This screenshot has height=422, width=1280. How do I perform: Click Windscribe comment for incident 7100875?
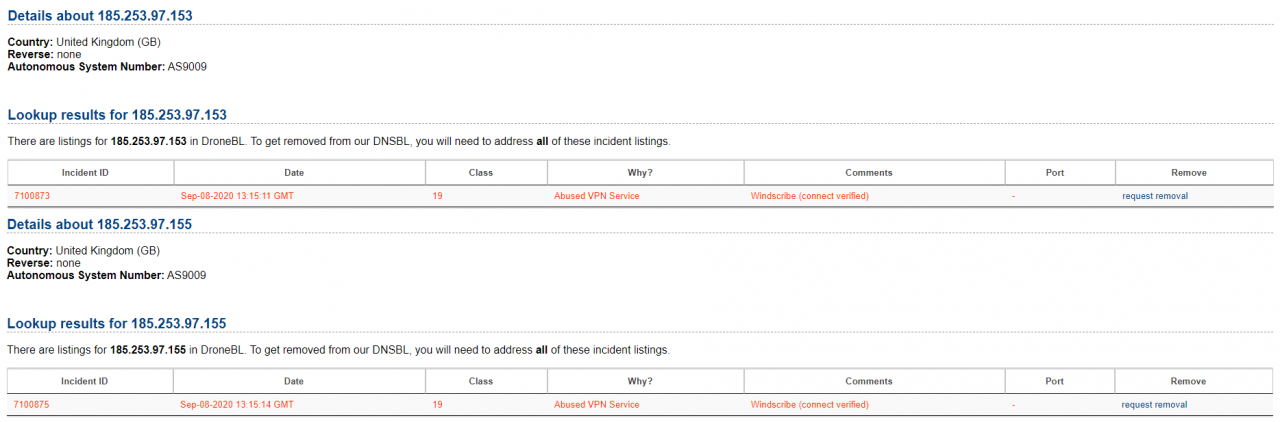pyautogui.click(x=809, y=405)
